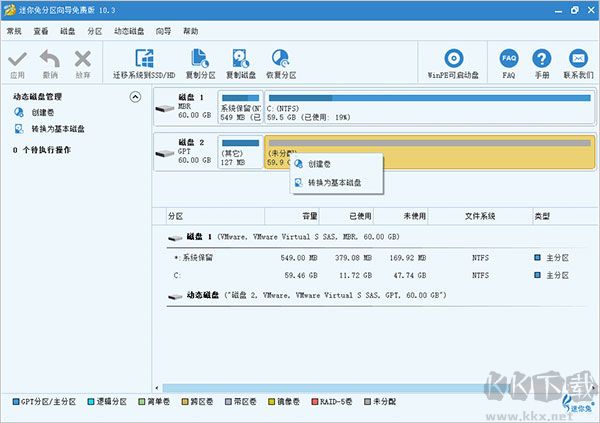The height and width of the screenshot is (423, 600).
Task: Select the Copy Partition (复制分区) icon
Action: pos(200,58)
